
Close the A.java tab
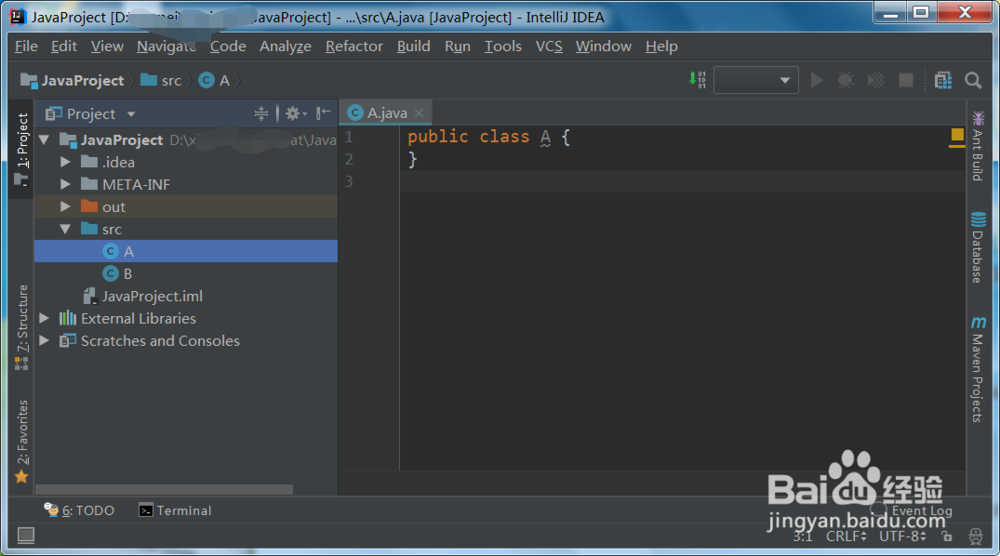419,113
